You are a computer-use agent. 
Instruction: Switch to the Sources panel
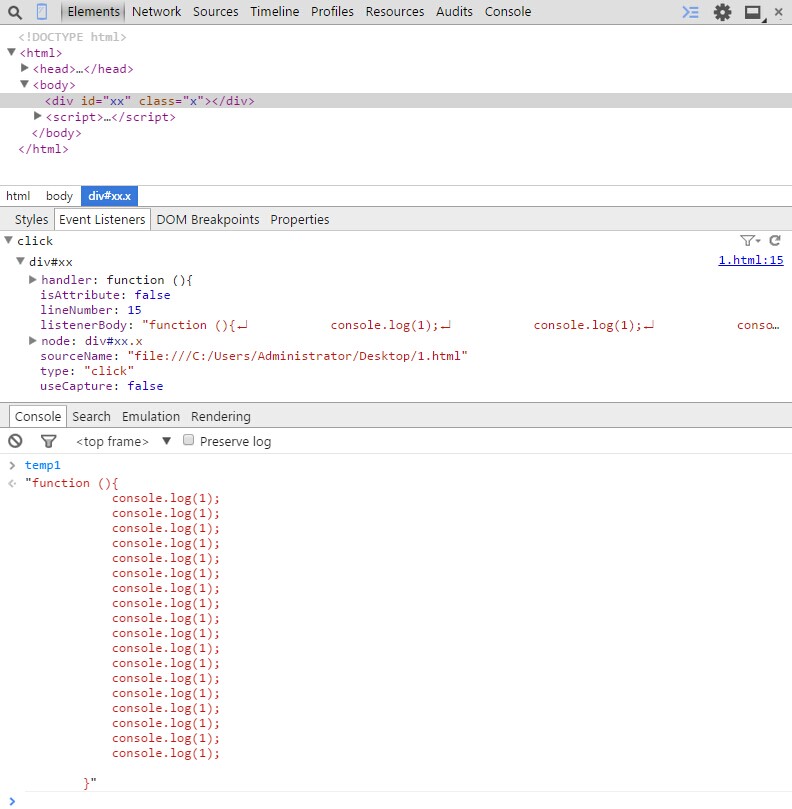[x=216, y=11]
